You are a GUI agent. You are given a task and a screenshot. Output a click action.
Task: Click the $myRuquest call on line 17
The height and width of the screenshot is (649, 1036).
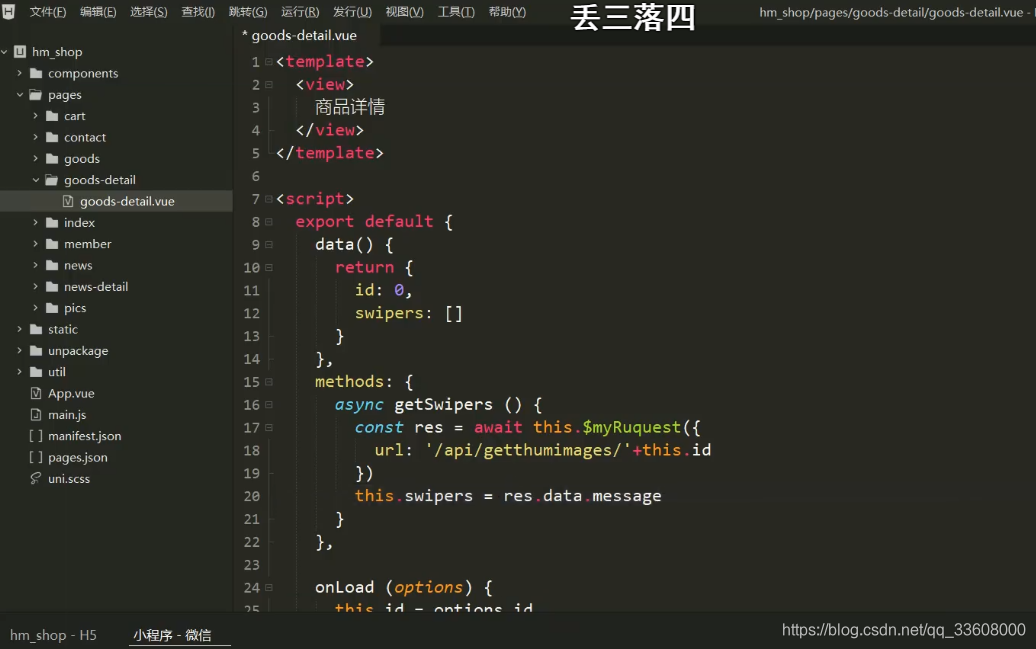click(631, 428)
